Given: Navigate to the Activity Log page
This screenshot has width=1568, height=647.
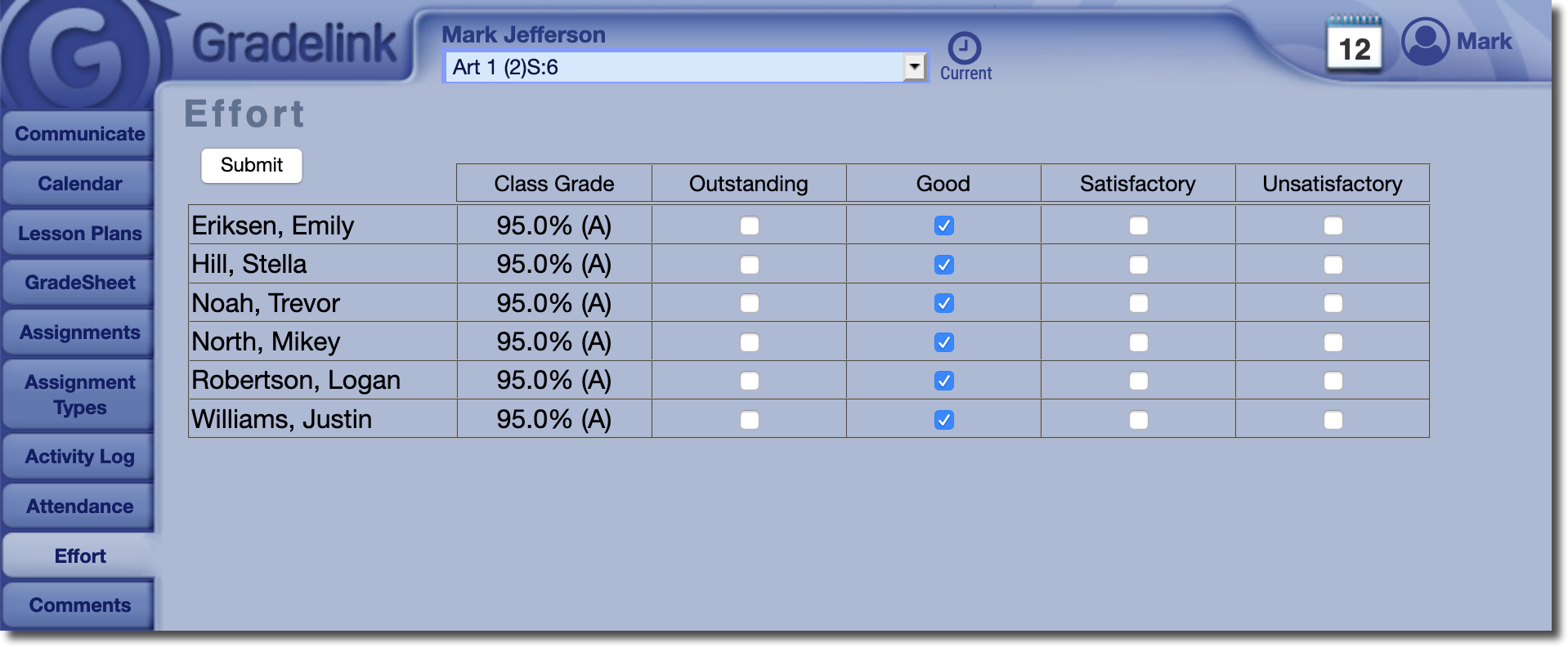Looking at the screenshot, I should tap(79, 457).
